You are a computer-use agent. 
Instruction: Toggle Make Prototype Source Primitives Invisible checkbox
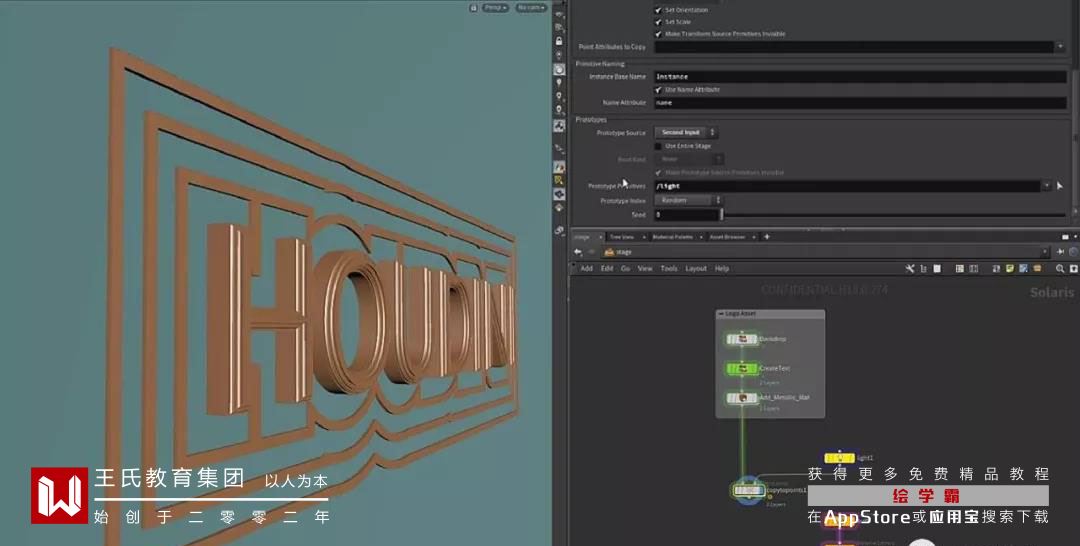coord(658,173)
